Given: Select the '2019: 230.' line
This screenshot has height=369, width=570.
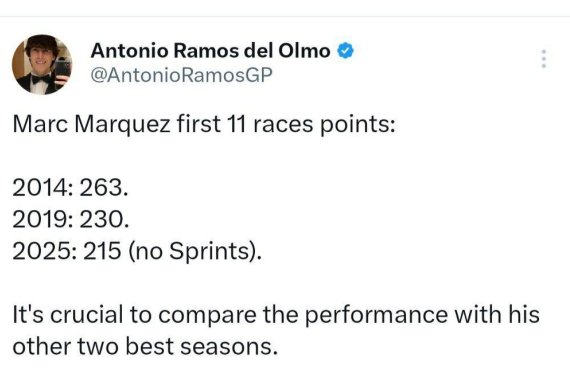Looking at the screenshot, I should 71,220.
